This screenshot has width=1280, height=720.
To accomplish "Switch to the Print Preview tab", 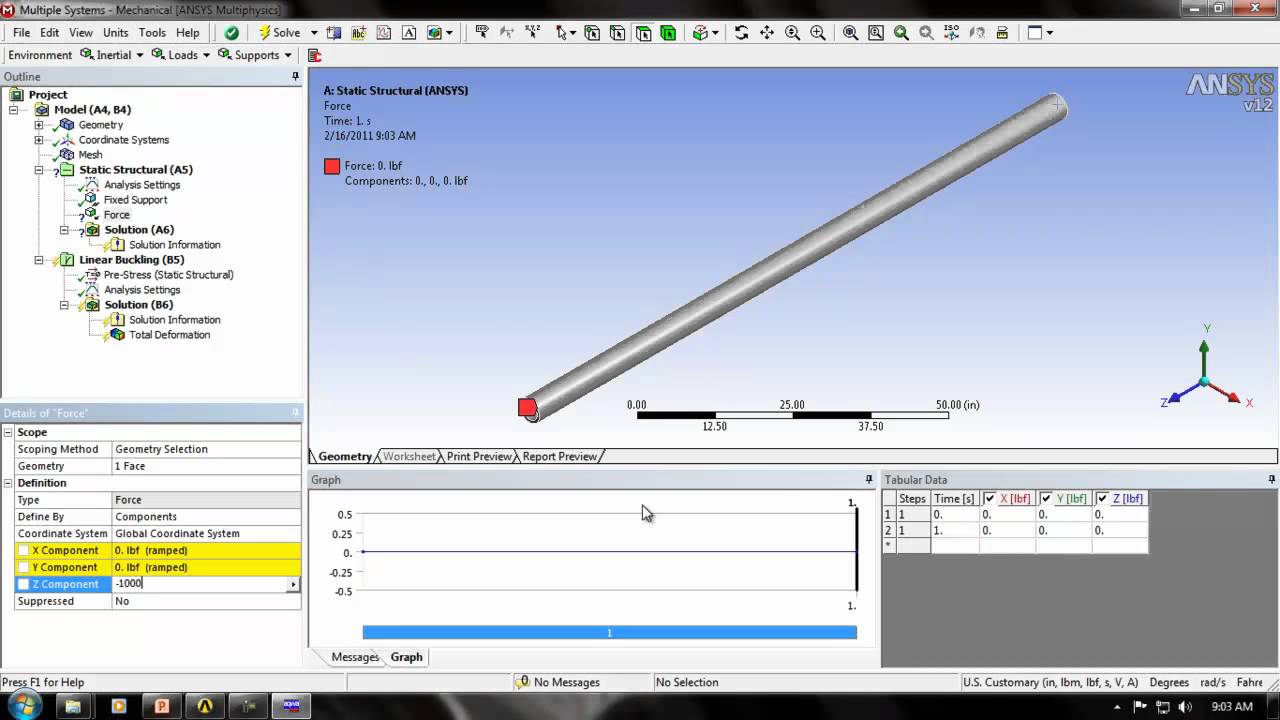I will point(479,456).
